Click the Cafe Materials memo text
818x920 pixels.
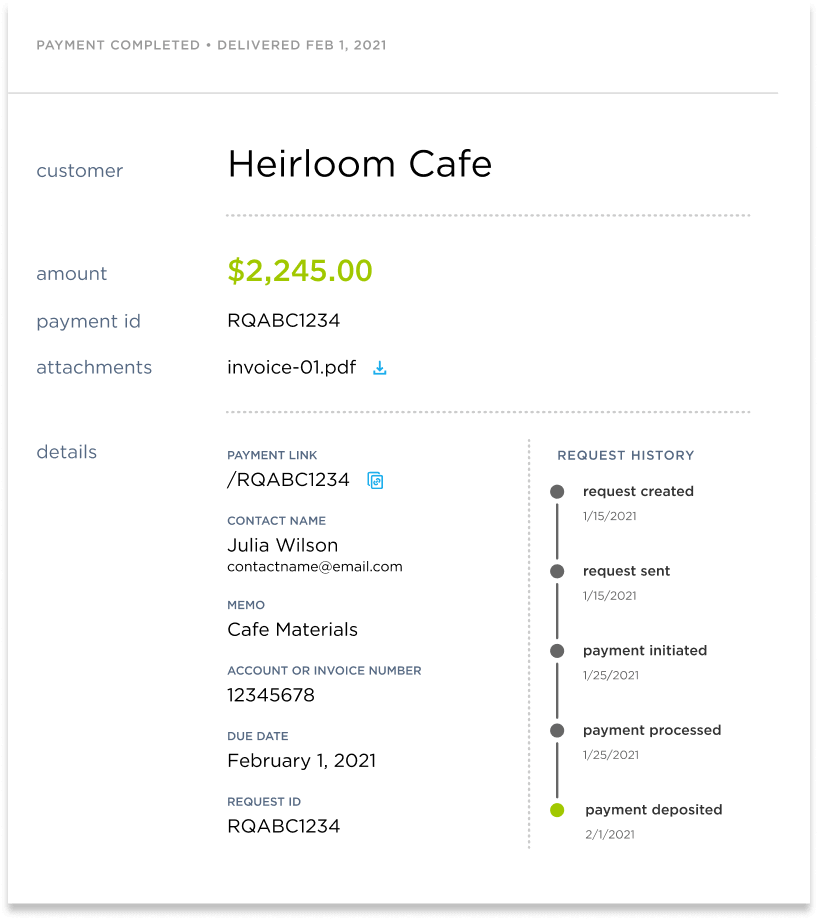pos(292,629)
